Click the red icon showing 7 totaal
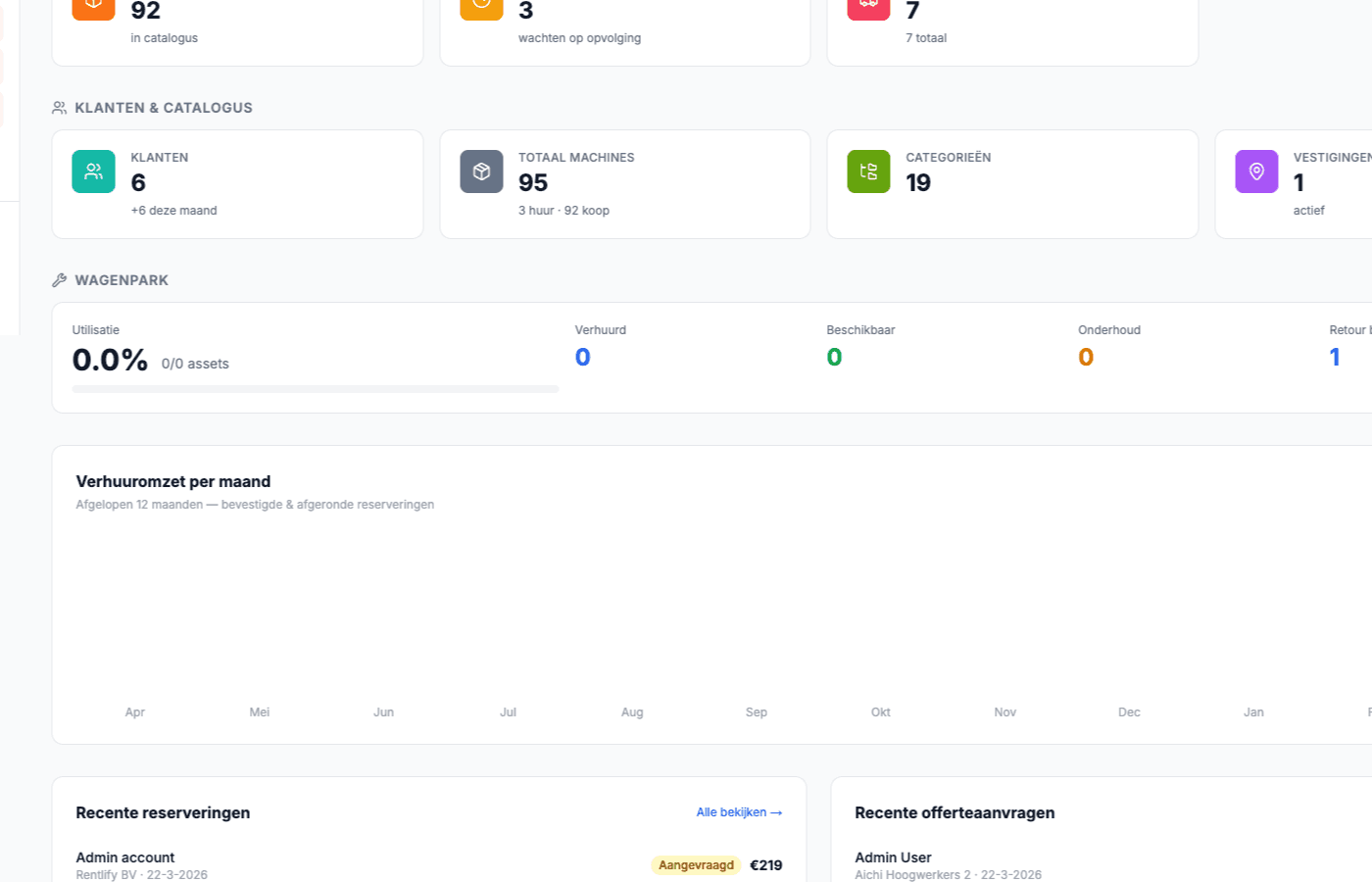1372x882 pixels. 867,10
